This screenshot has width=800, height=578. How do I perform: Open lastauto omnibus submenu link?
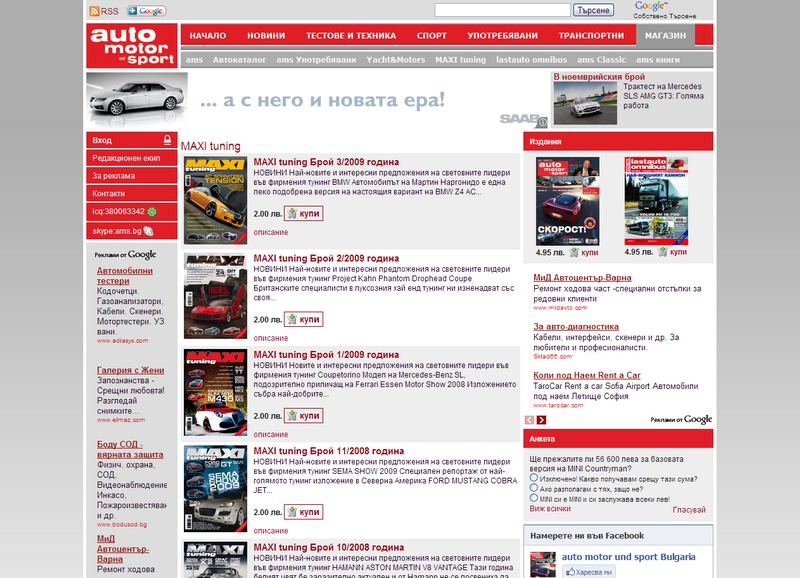click(x=531, y=60)
